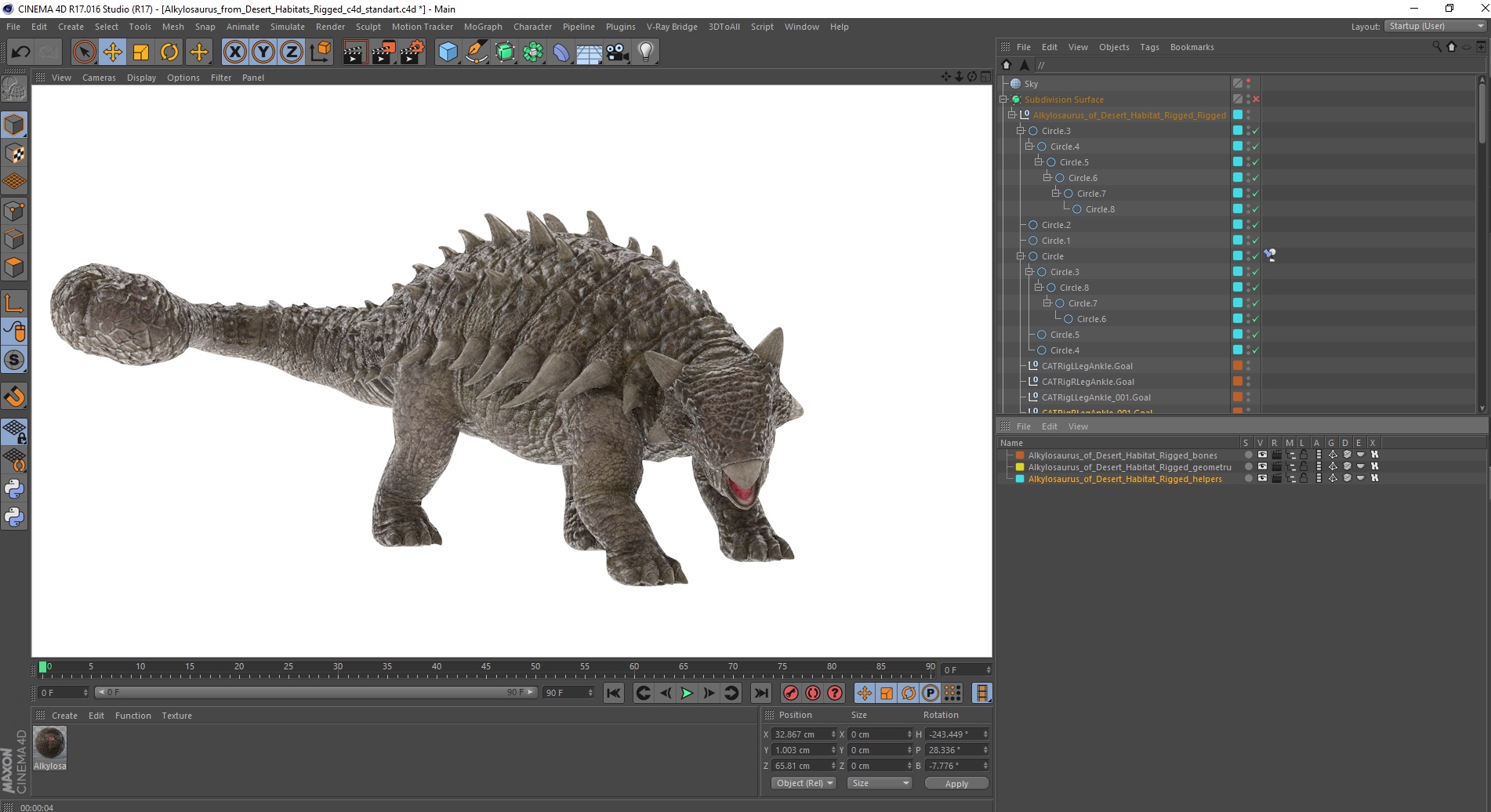Collapse the Circle.5 expander under Circle.4
Image resolution: width=1491 pixels, height=812 pixels.
[x=1038, y=162]
